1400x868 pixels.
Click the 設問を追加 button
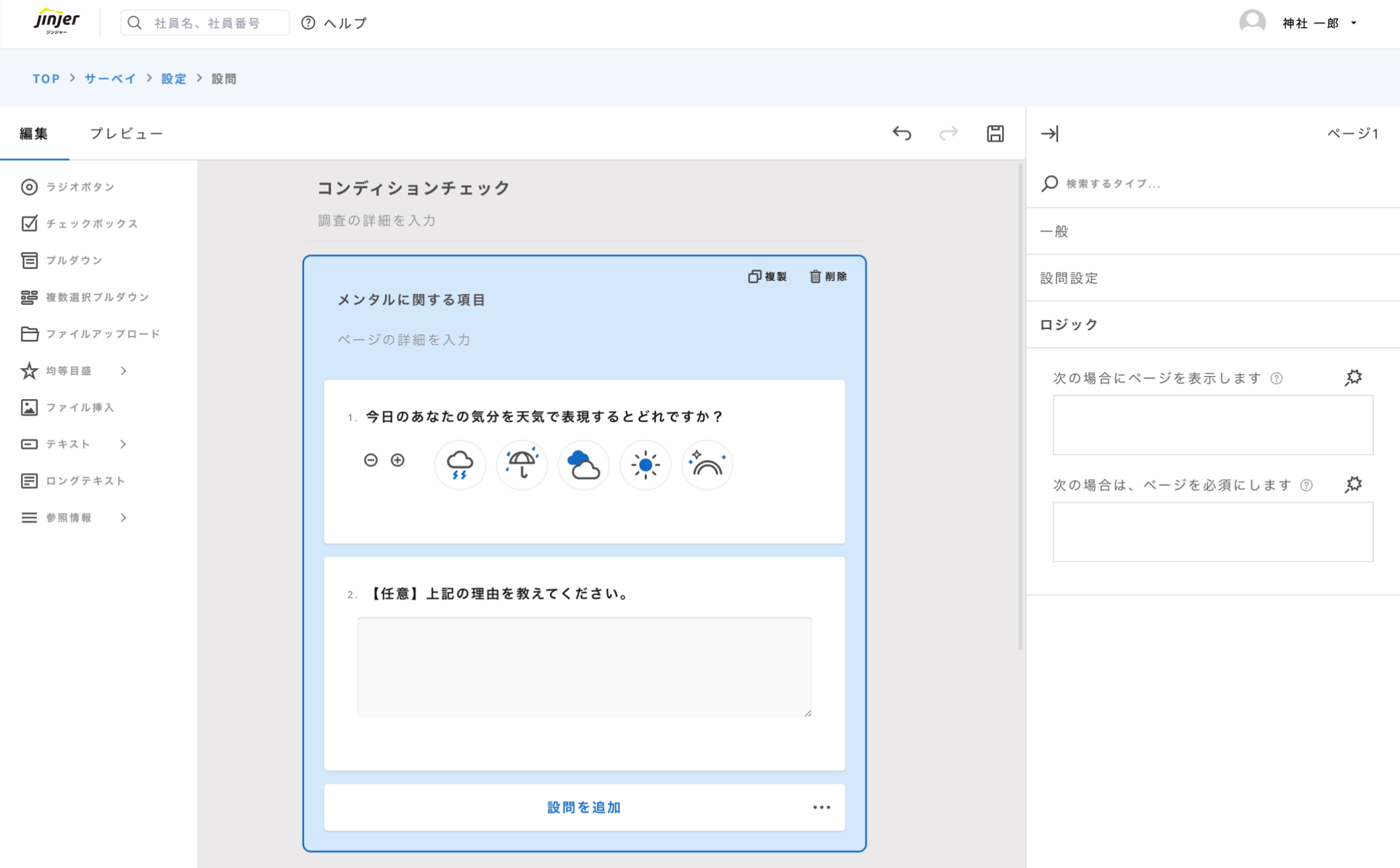(584, 807)
